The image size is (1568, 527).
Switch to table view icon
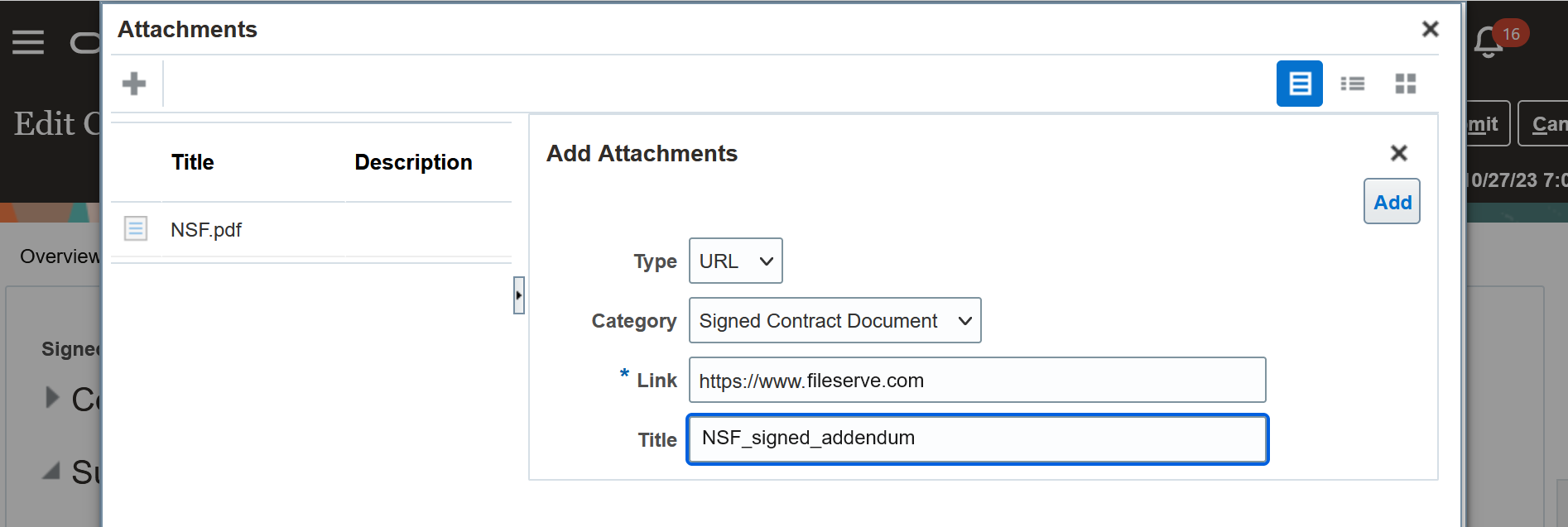(x=1300, y=84)
